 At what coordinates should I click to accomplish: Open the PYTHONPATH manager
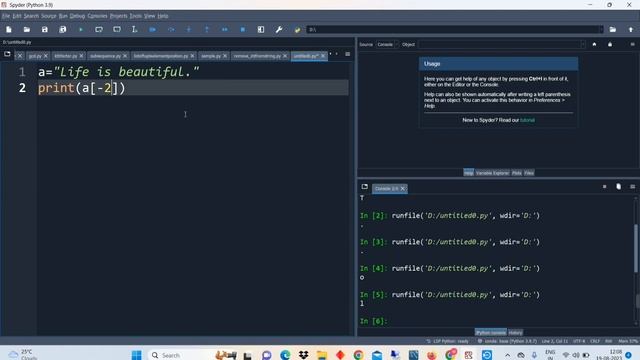(297, 29)
